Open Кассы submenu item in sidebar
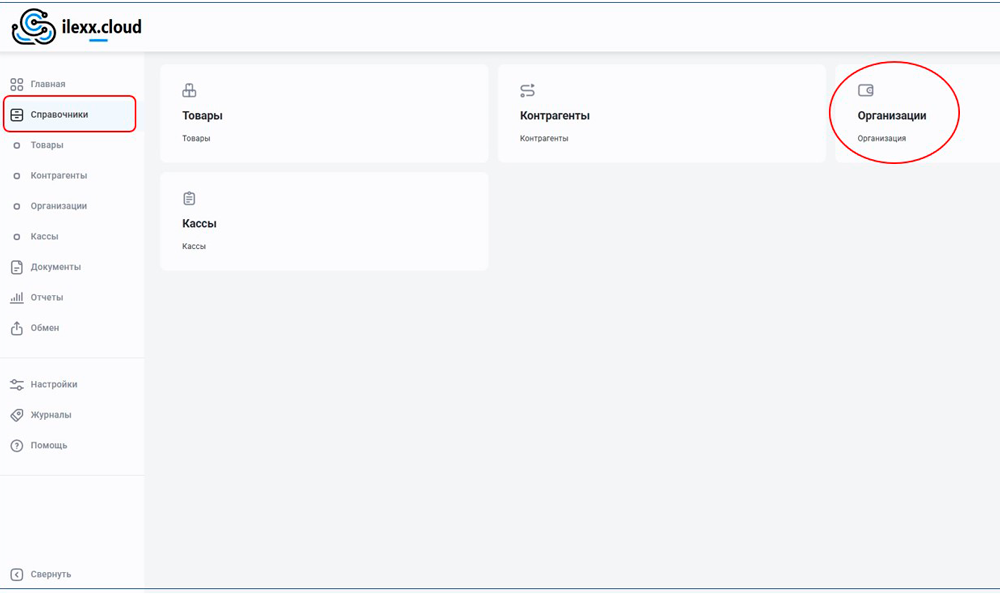1000x600 pixels. click(44, 237)
